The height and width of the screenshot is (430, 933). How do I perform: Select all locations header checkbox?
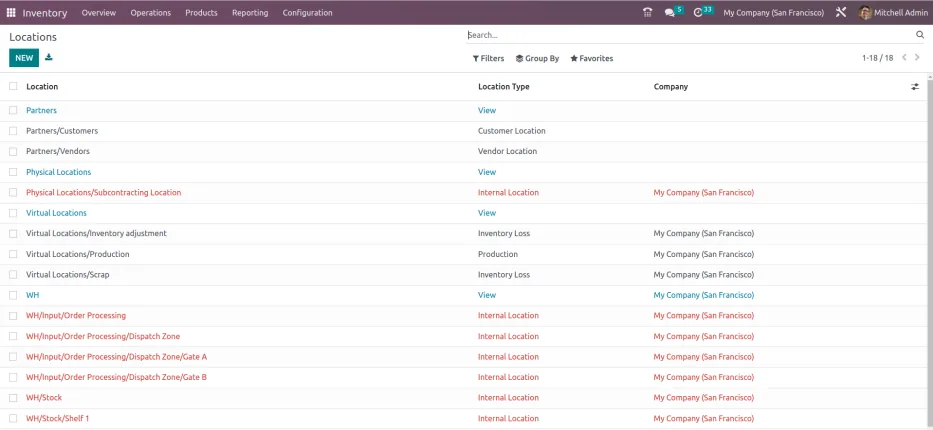tap(13, 86)
